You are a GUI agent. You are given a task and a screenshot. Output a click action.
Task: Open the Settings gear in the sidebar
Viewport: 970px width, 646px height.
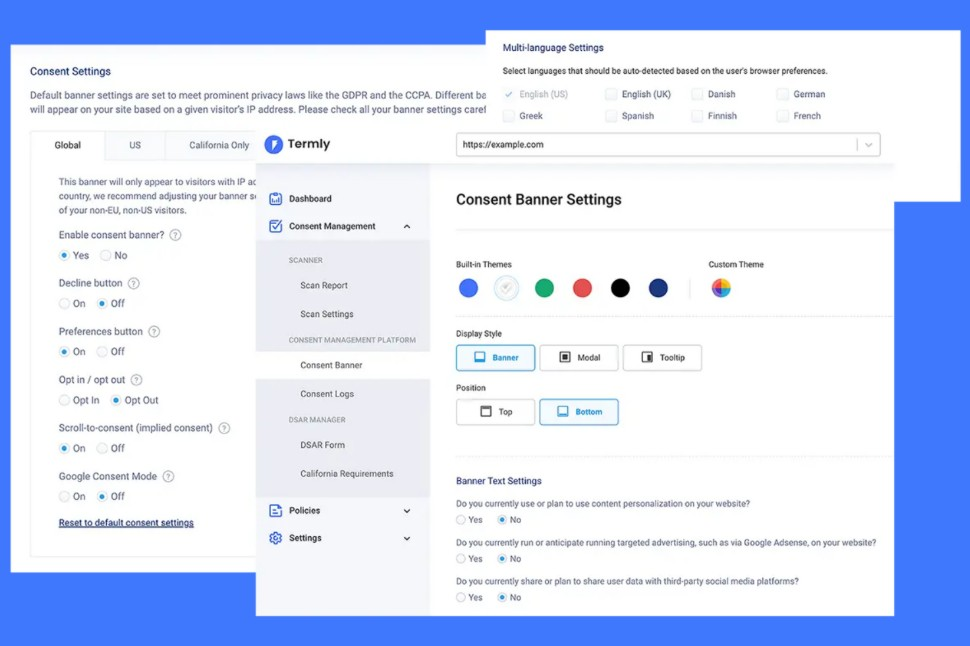[274, 538]
